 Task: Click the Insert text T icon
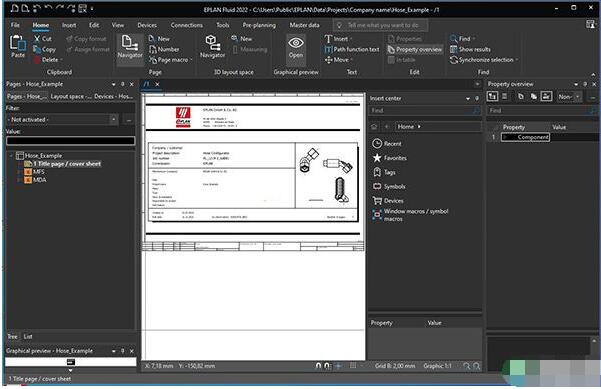pyautogui.click(x=328, y=39)
